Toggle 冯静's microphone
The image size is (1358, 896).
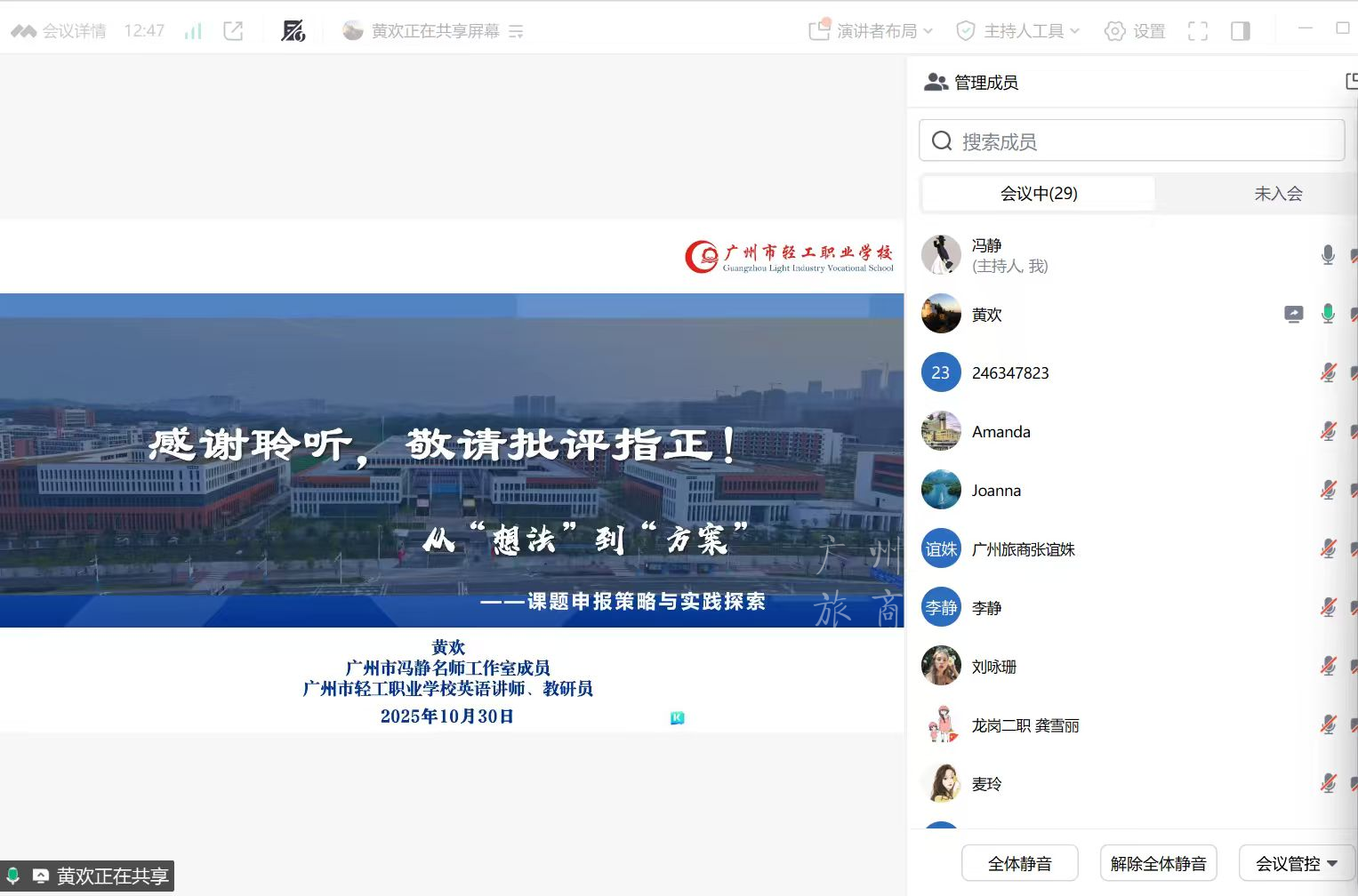click(x=1328, y=255)
